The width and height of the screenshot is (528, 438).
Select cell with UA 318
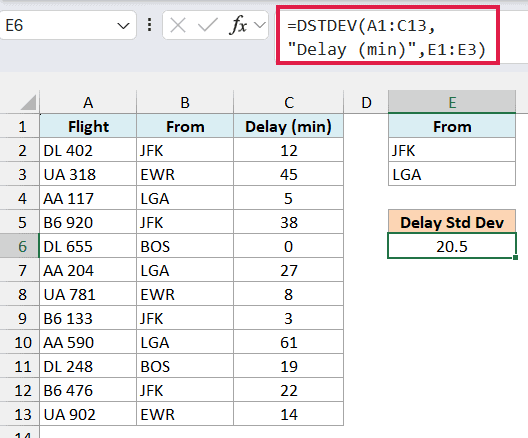(x=88, y=174)
